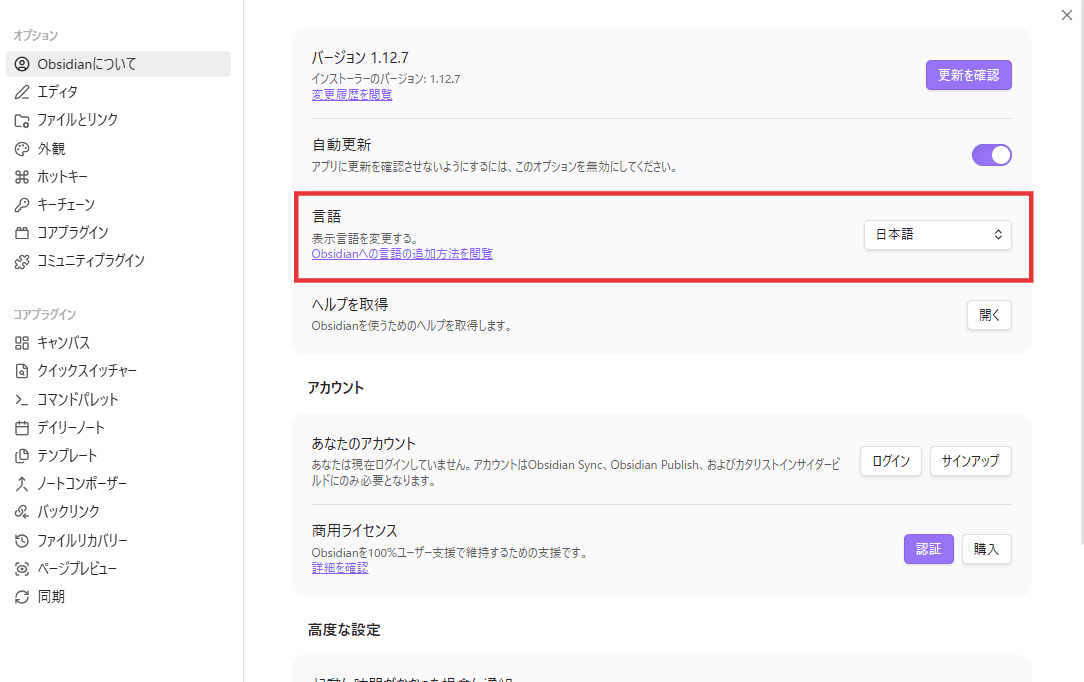
Task: Follow the Obsidianへの言語の追加方法を閲覧 link
Action: coord(402,254)
